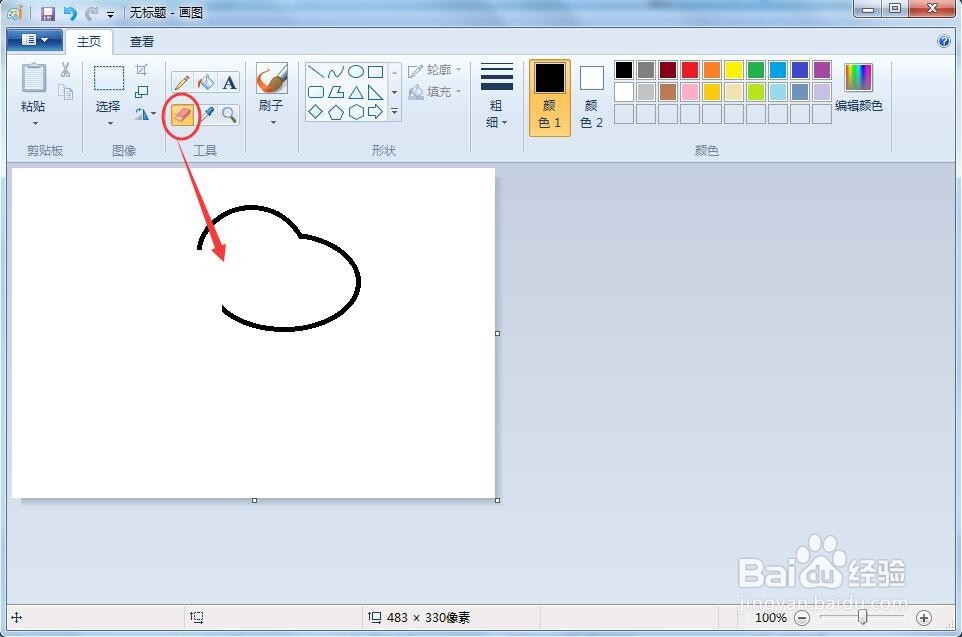Activate the 颜色 2 color slot
The width and height of the screenshot is (962, 637).
(x=591, y=98)
